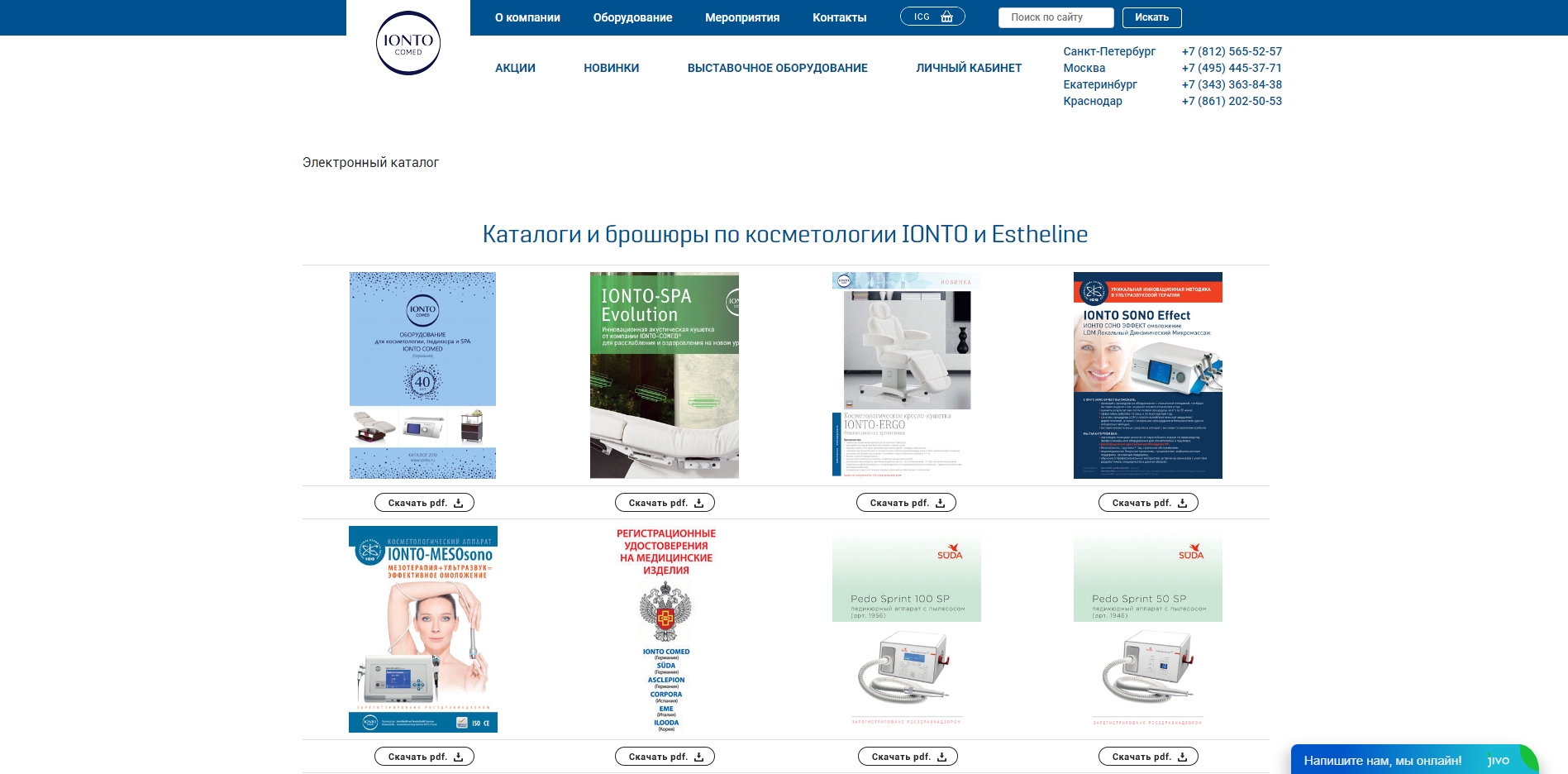Click the Екатеринбург city label
The width and height of the screenshot is (1568, 774).
point(1100,84)
